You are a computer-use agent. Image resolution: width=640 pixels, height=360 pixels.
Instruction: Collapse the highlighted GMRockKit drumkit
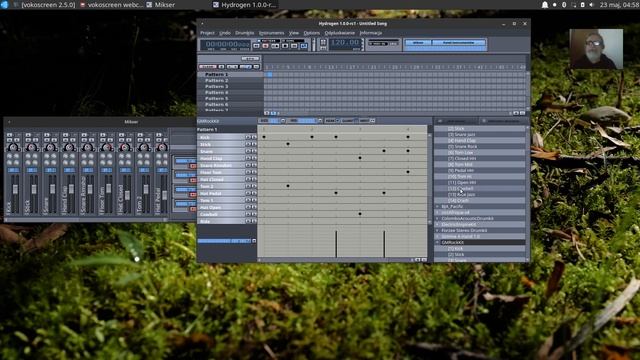tap(438, 242)
